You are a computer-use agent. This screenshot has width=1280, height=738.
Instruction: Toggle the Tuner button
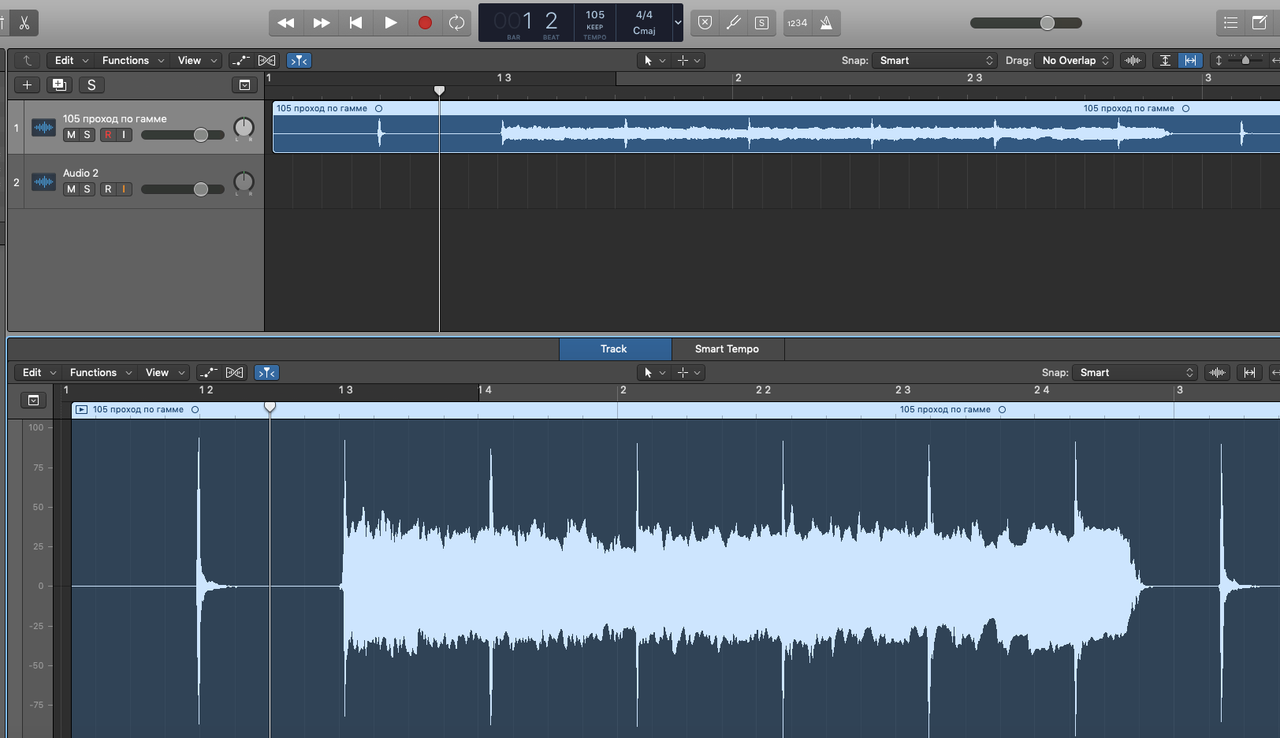click(733, 22)
